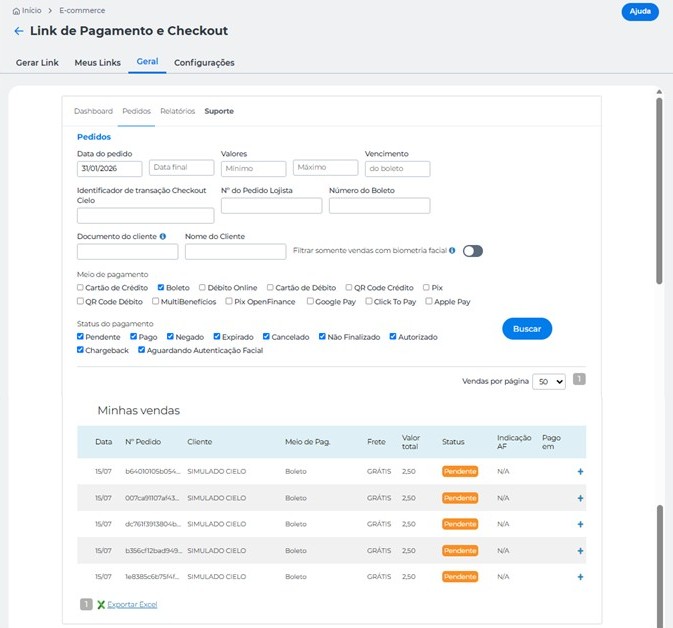673x628 pixels.
Task: Open Vendas por página dropdown
Action: pos(549,381)
